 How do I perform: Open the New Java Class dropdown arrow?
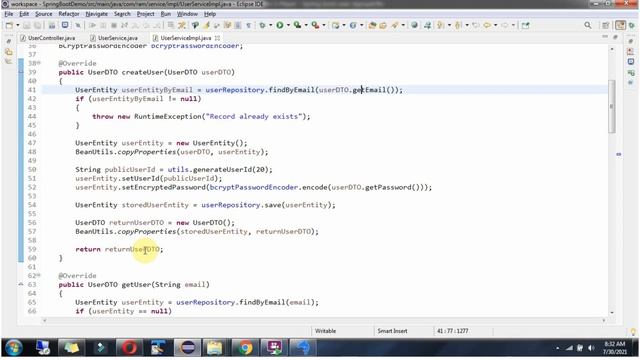click(x=362, y=25)
